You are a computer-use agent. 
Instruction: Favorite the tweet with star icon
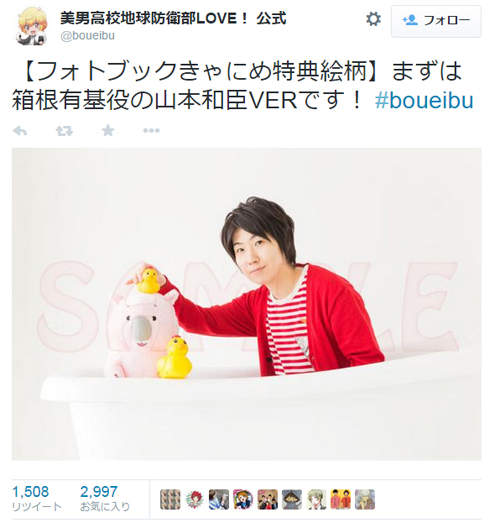pos(108,130)
